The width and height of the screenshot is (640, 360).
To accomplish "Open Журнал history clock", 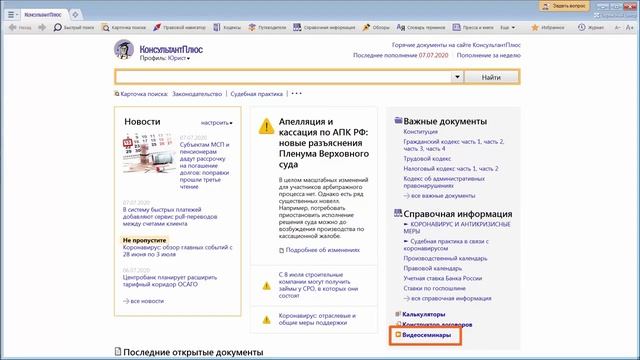I will [x=591, y=27].
